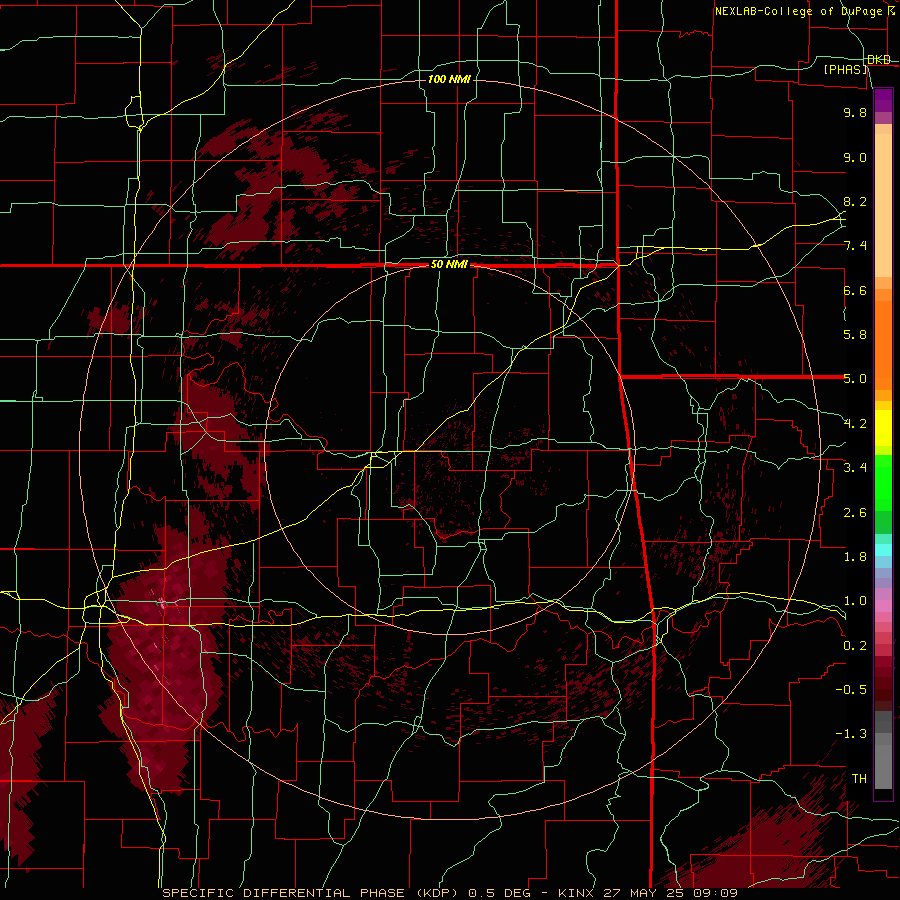Select the 2.6 scale value

[x=855, y=513]
